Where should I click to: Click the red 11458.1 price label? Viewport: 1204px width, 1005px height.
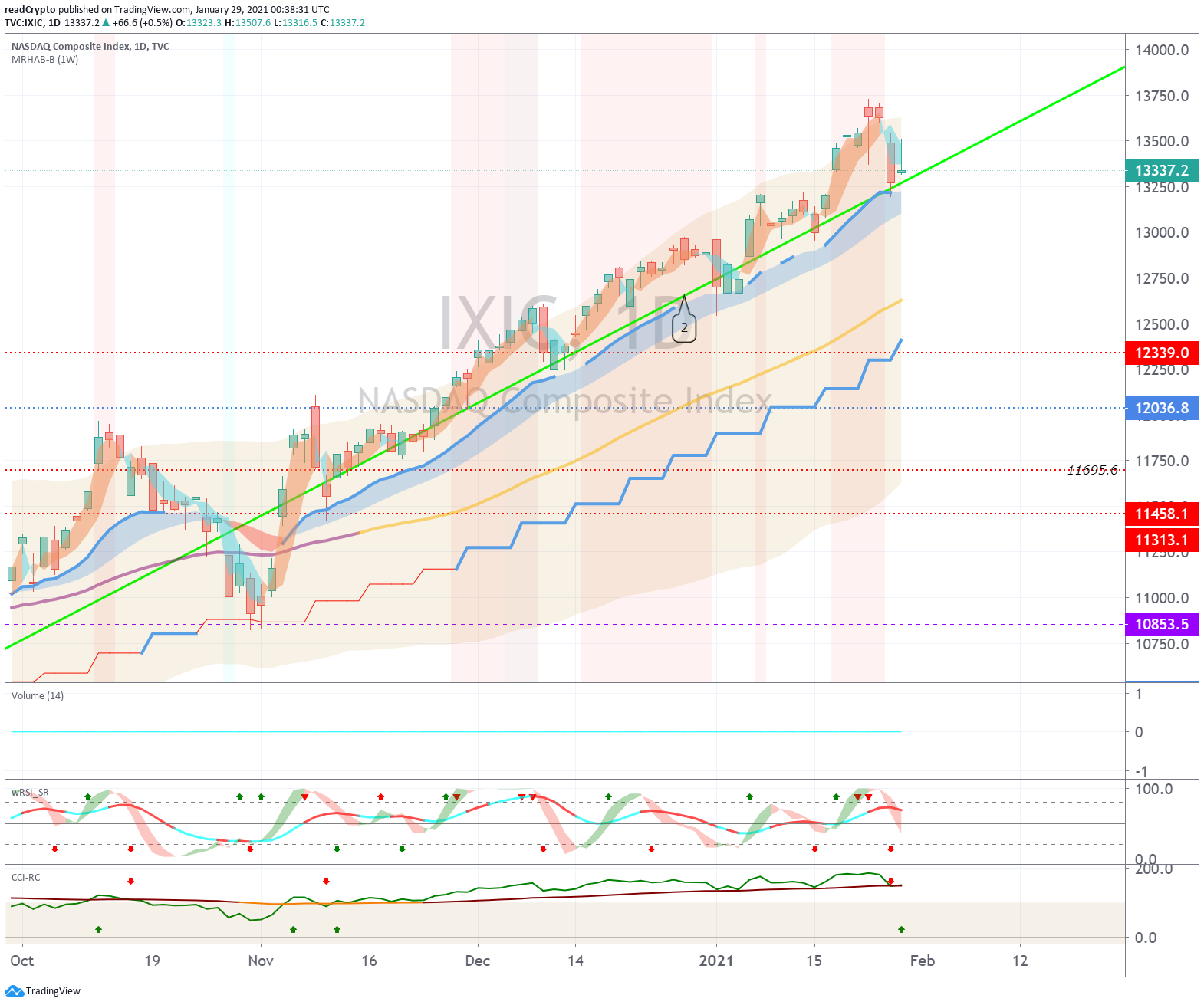click(x=1162, y=514)
